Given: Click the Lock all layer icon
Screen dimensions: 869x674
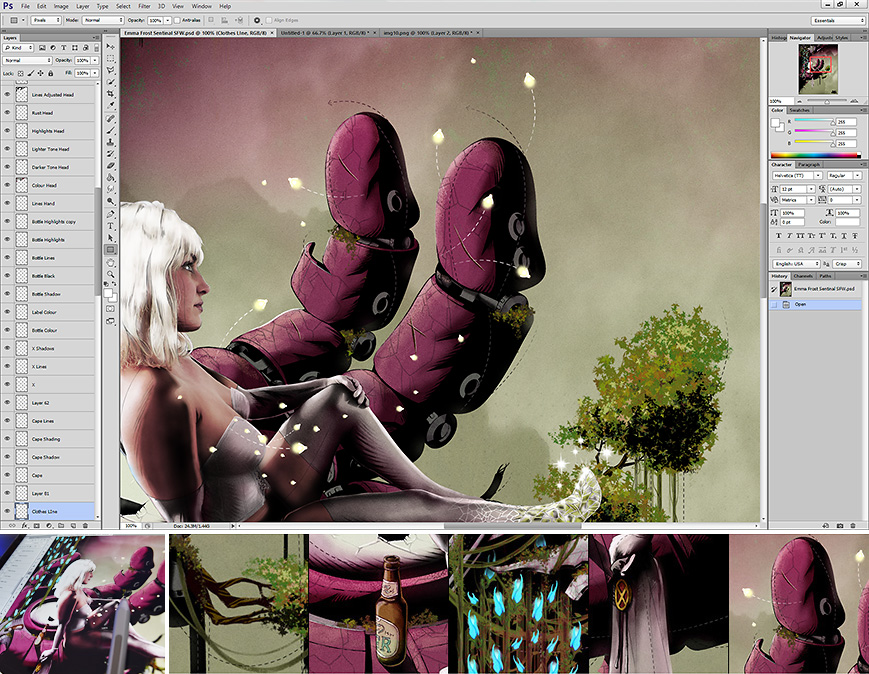Looking at the screenshot, I should (x=50, y=73).
